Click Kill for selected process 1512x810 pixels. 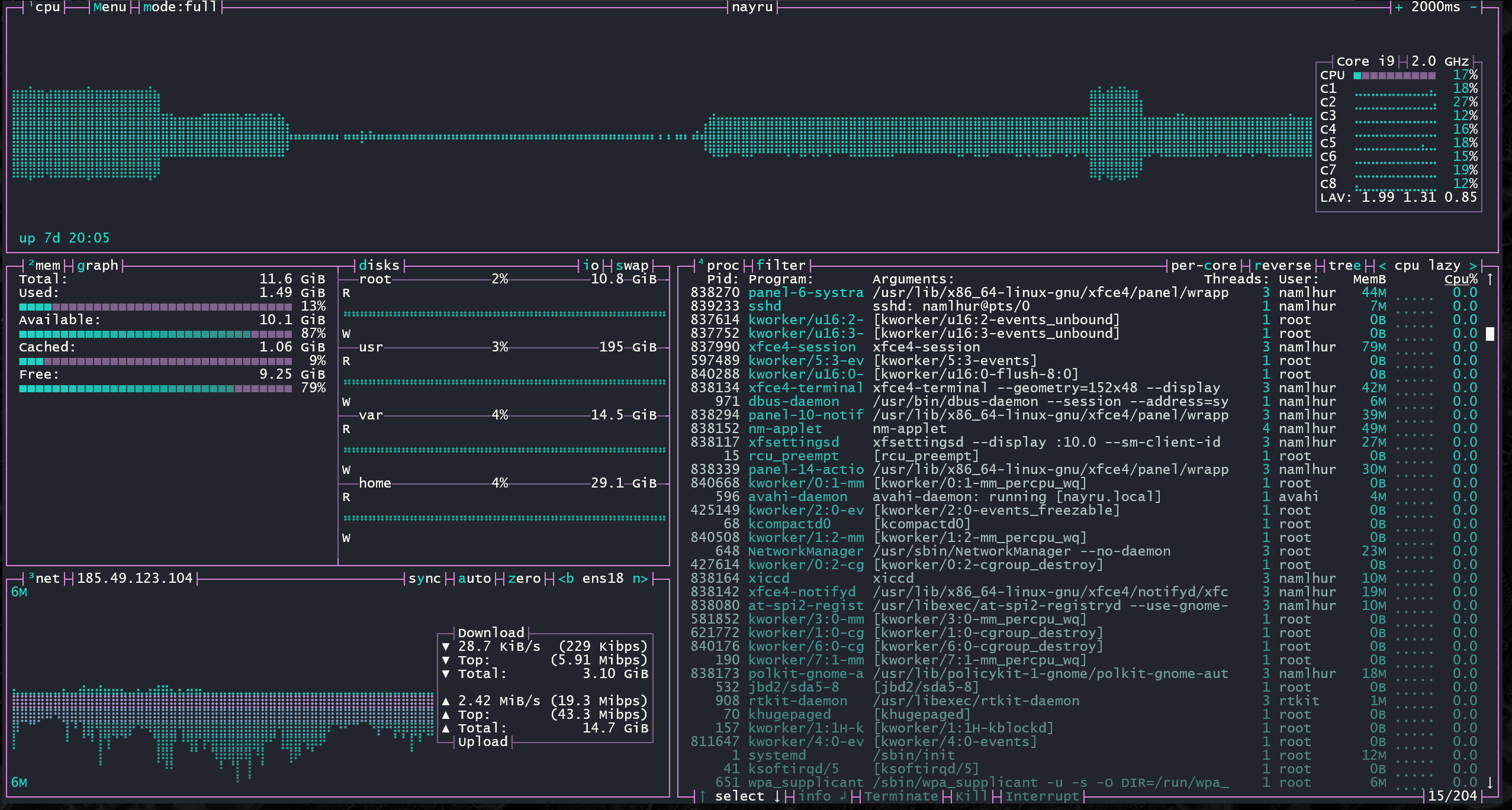[971, 796]
